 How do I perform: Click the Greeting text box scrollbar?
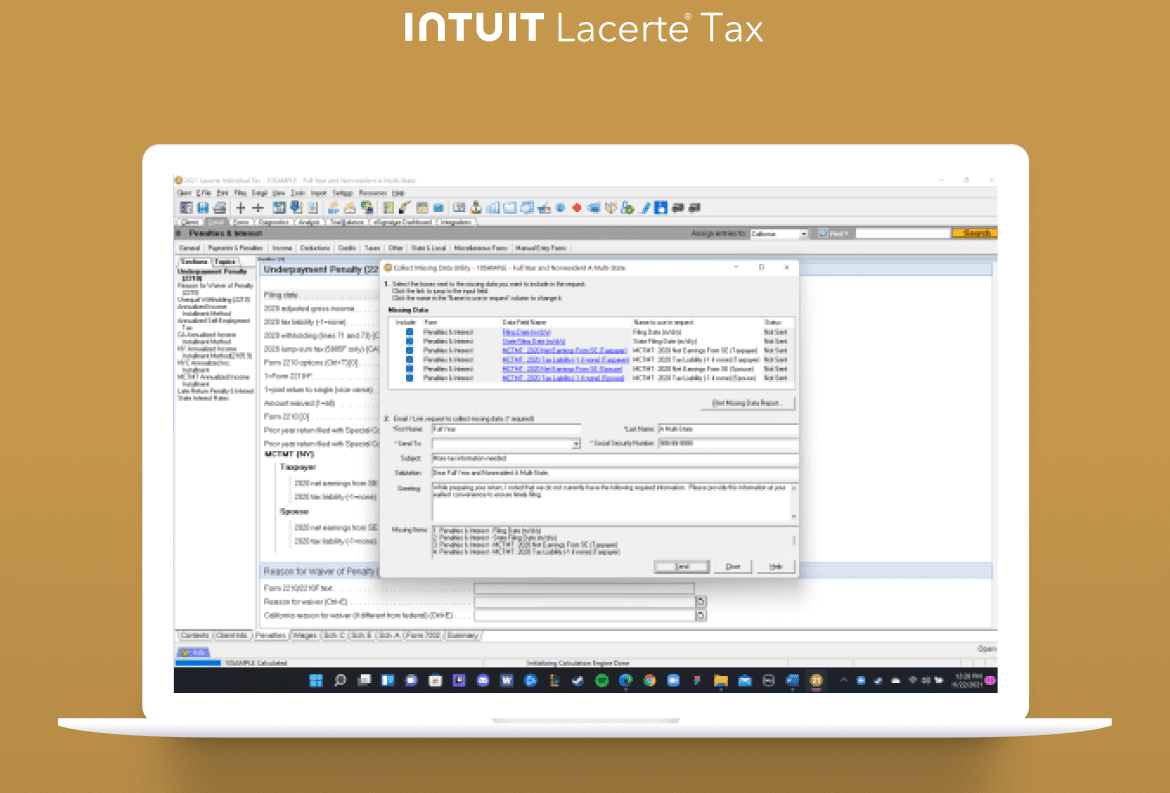[794, 501]
